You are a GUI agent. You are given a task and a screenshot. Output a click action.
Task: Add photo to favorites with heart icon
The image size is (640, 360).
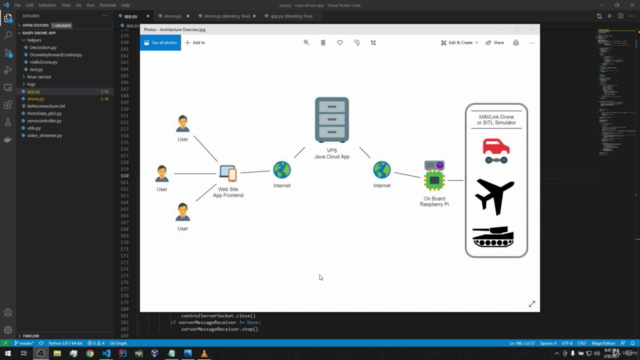[x=340, y=42]
